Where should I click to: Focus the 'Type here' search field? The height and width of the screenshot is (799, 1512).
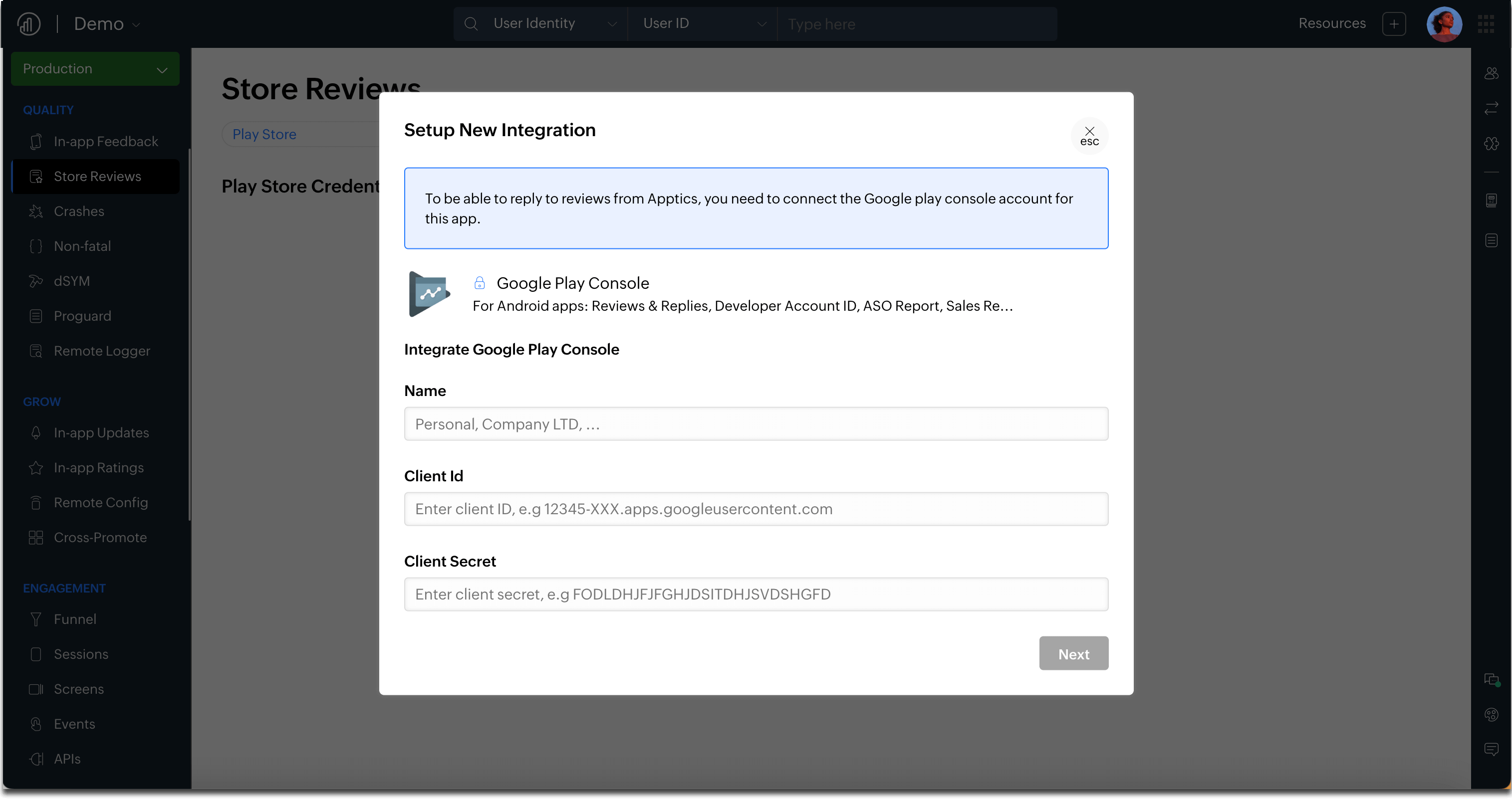(x=917, y=24)
